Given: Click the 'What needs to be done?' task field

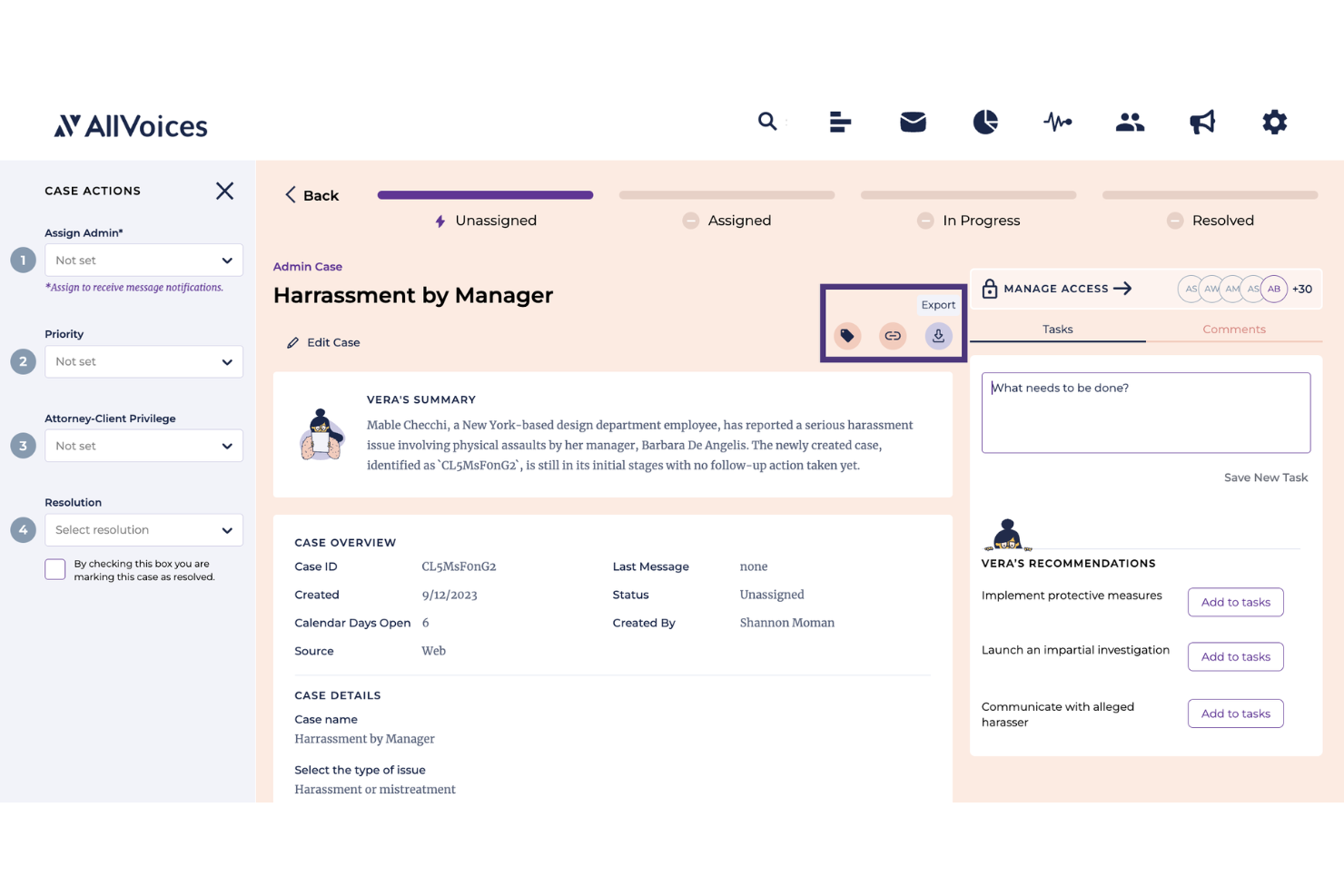Looking at the screenshot, I should coord(1145,412).
